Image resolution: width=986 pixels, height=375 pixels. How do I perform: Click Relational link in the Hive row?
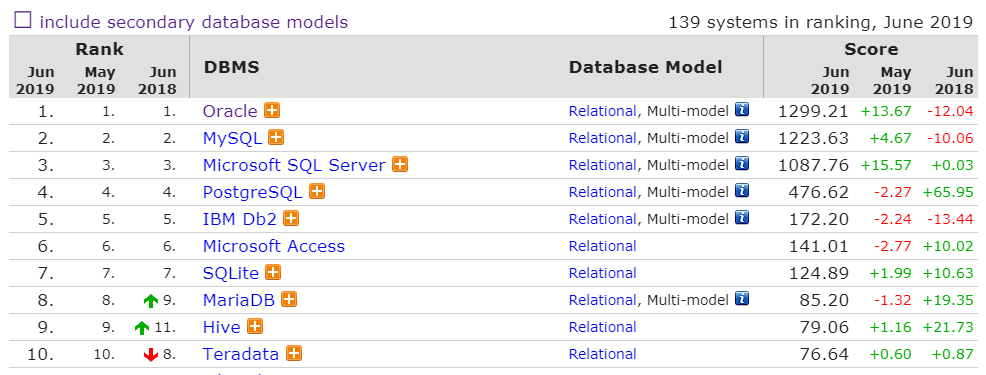coord(602,327)
